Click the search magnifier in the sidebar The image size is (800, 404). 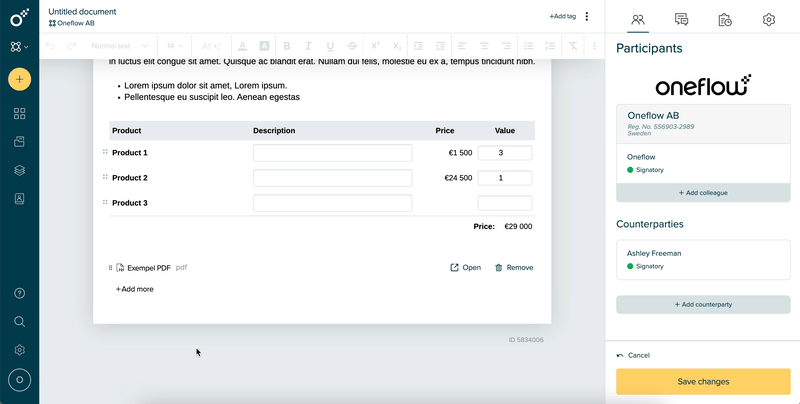click(19, 321)
